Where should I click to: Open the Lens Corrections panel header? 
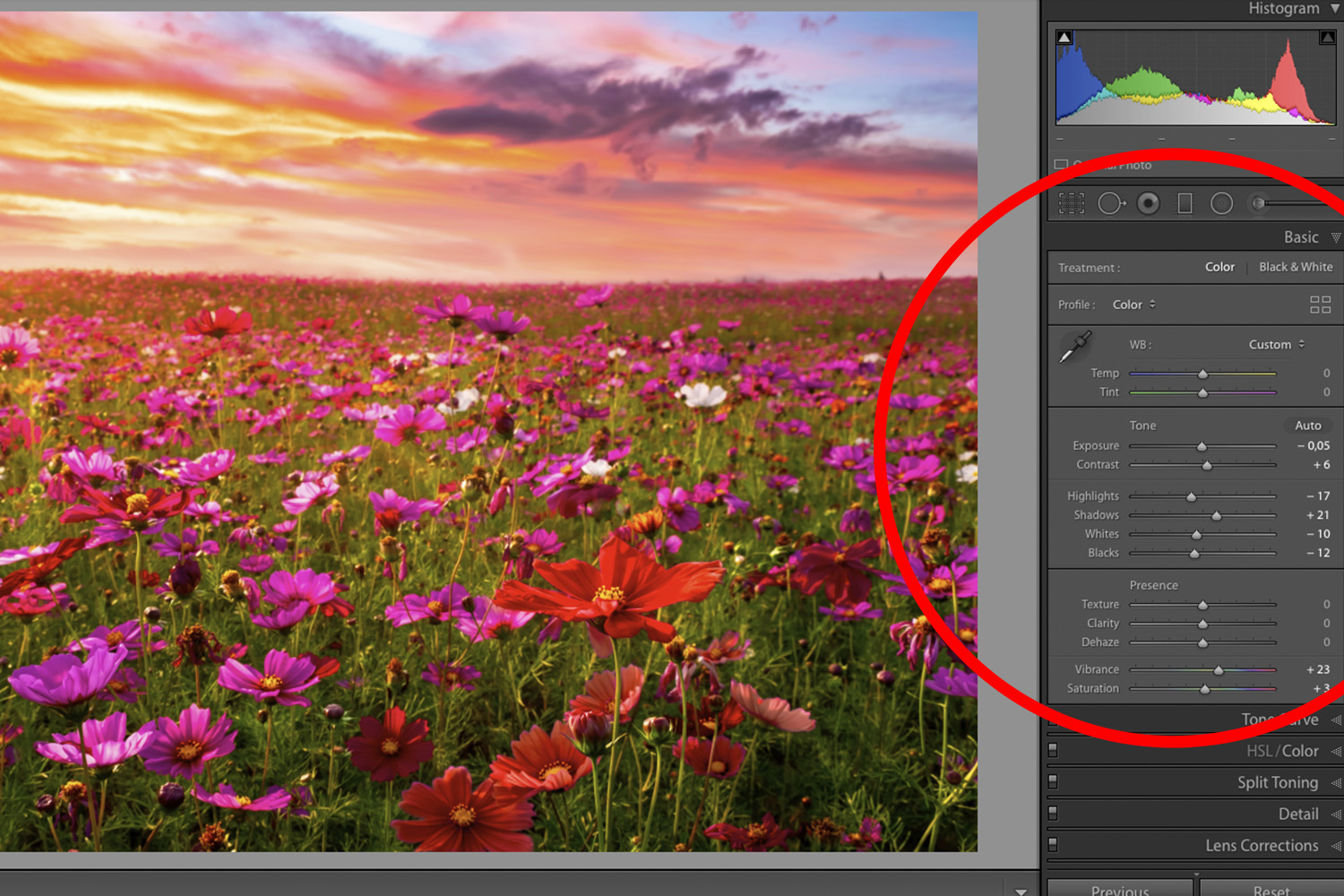pos(1262,845)
